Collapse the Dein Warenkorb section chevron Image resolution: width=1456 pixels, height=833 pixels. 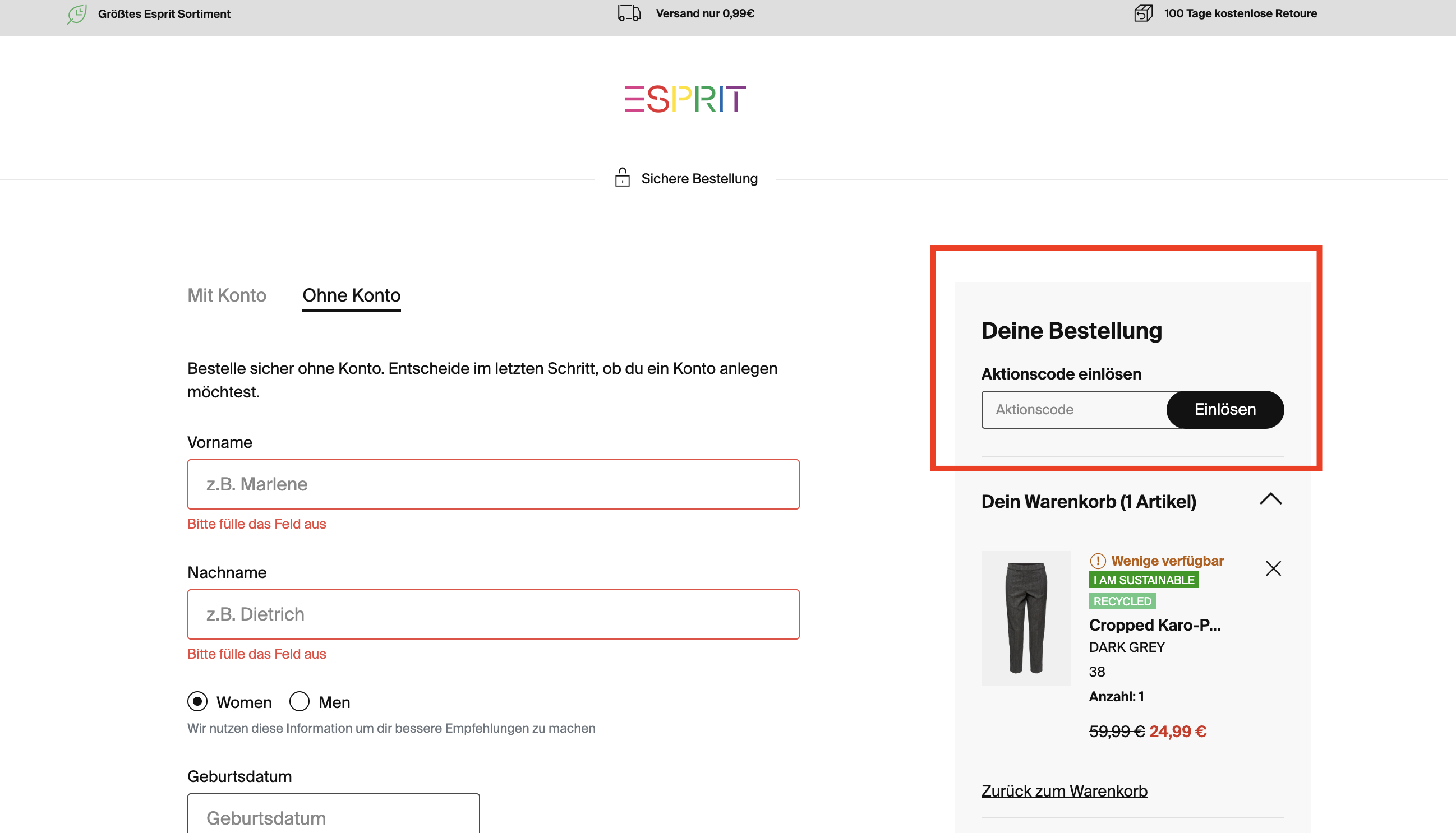point(1270,499)
